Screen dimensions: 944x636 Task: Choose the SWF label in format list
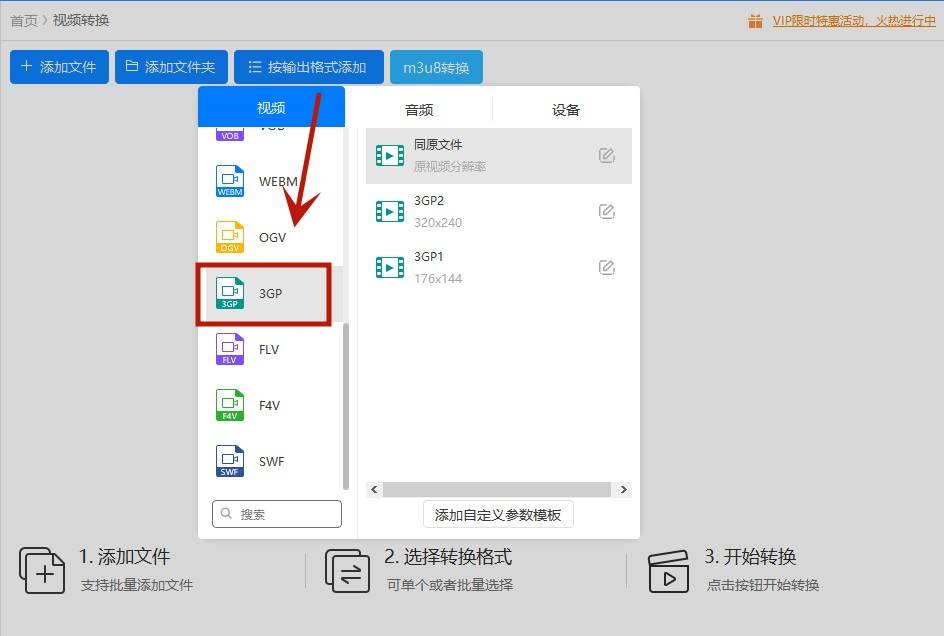[x=272, y=461]
